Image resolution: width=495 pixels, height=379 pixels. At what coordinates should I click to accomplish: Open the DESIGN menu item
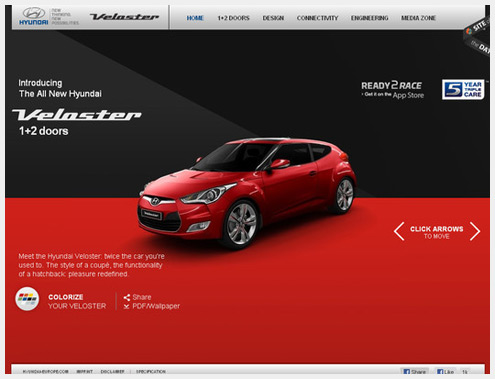coord(273,18)
